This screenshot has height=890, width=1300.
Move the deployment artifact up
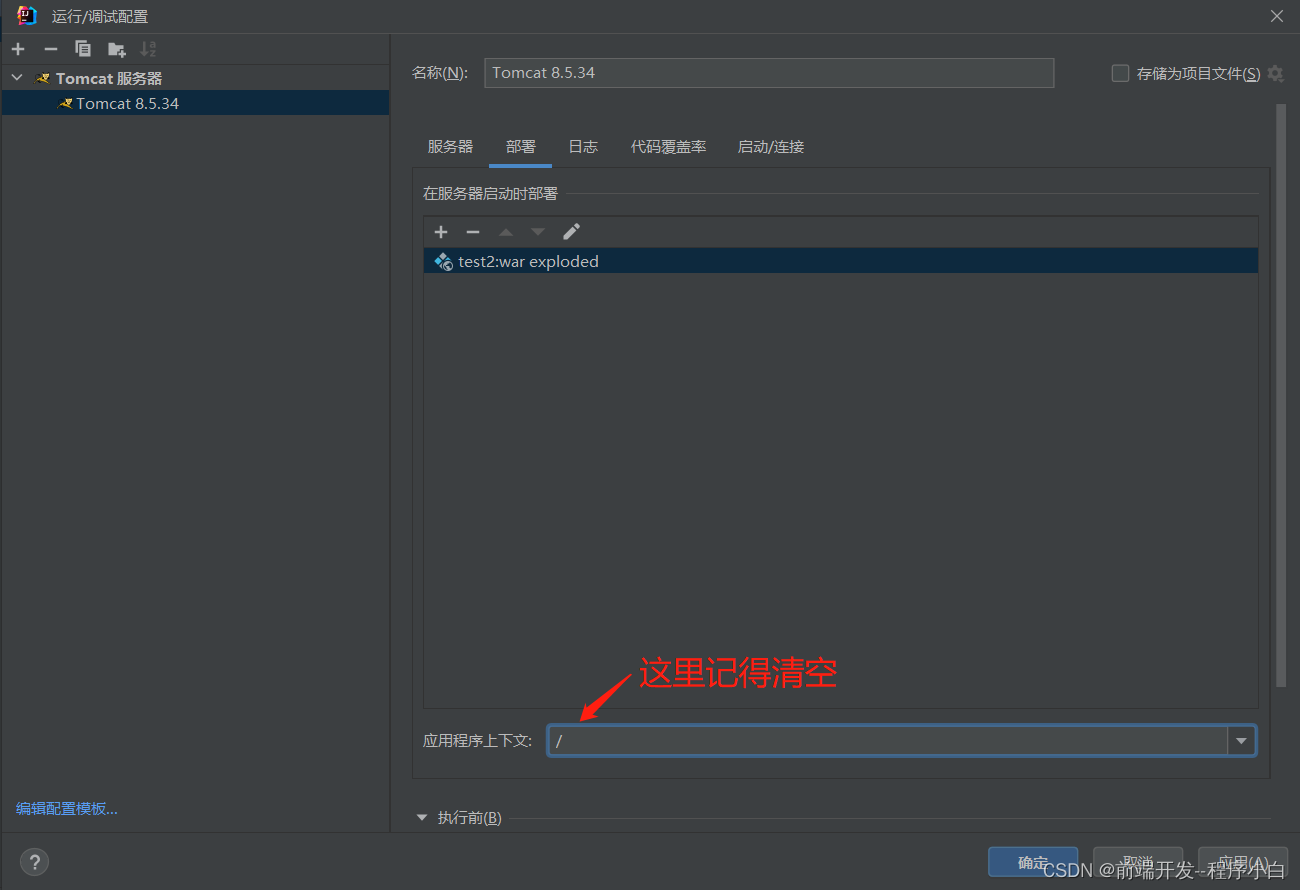[x=506, y=232]
